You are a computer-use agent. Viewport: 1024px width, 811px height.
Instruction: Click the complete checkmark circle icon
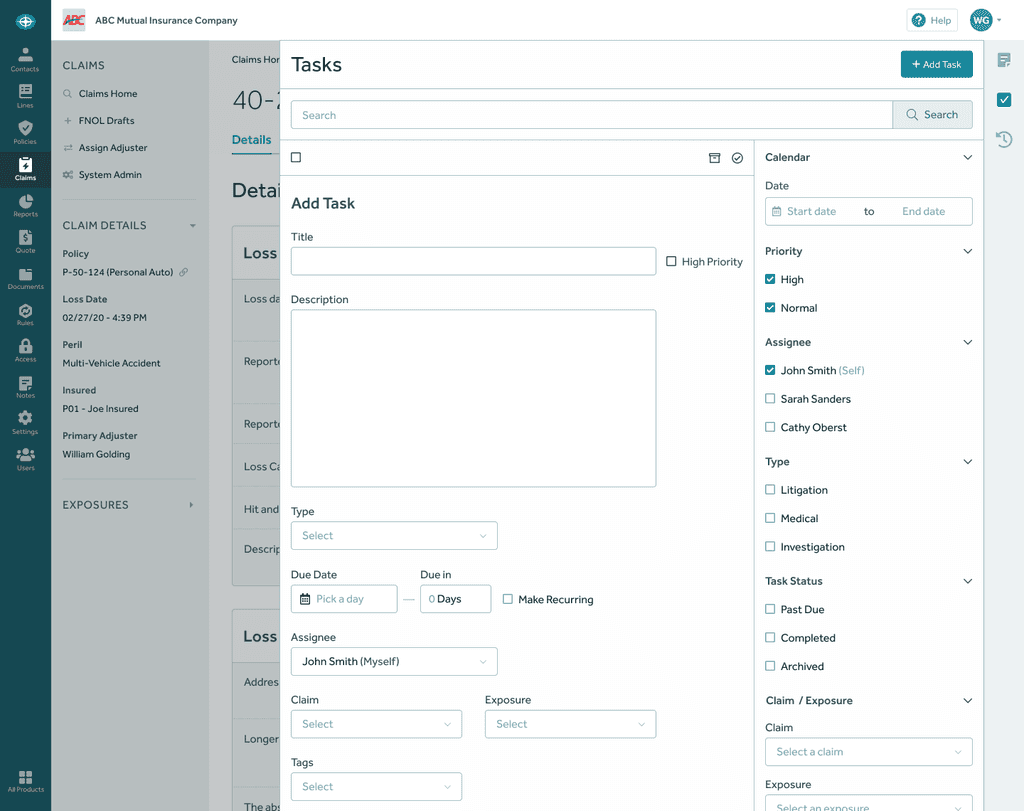(x=737, y=158)
